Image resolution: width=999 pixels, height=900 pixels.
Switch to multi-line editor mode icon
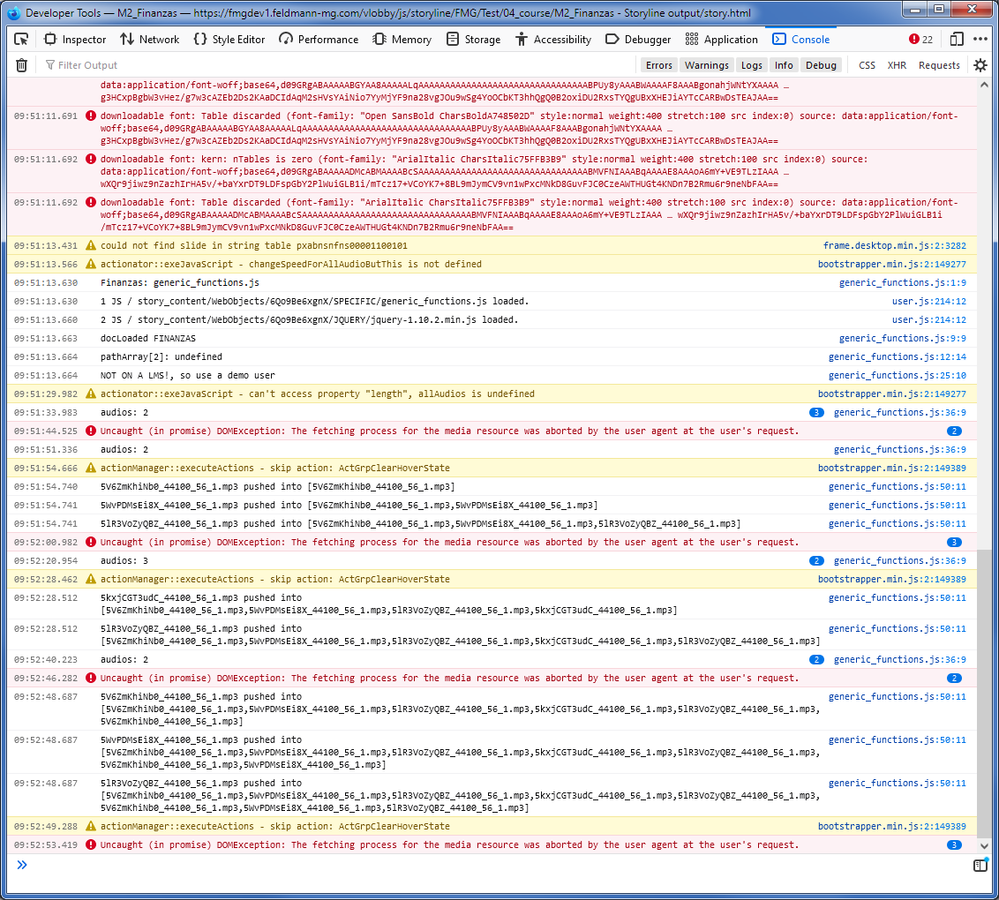(x=980, y=865)
